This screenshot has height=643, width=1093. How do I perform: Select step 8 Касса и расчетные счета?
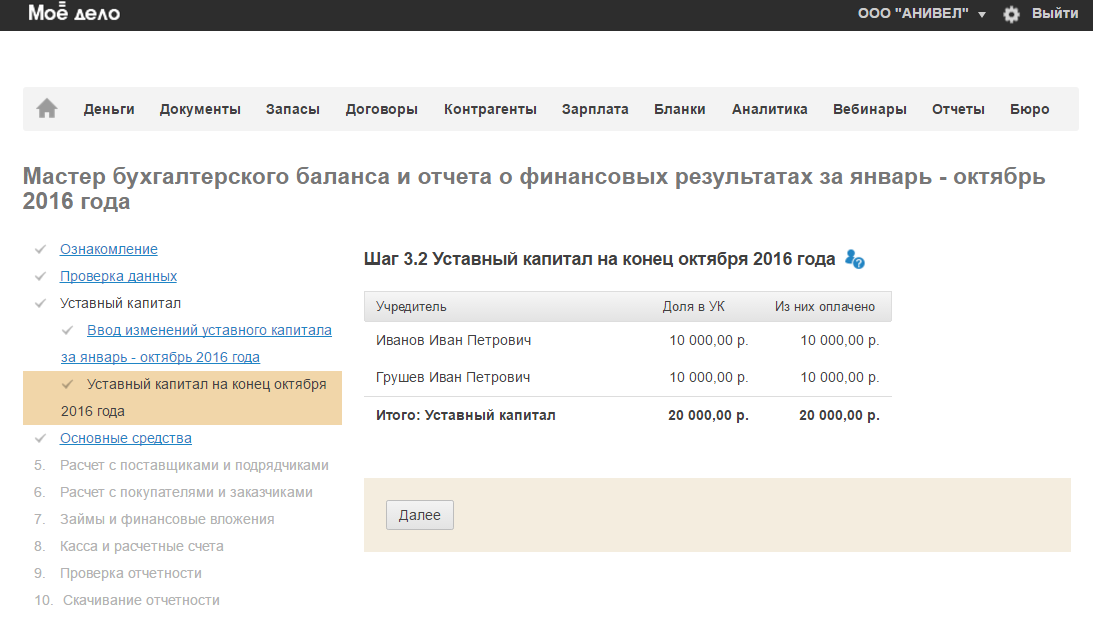[142, 546]
